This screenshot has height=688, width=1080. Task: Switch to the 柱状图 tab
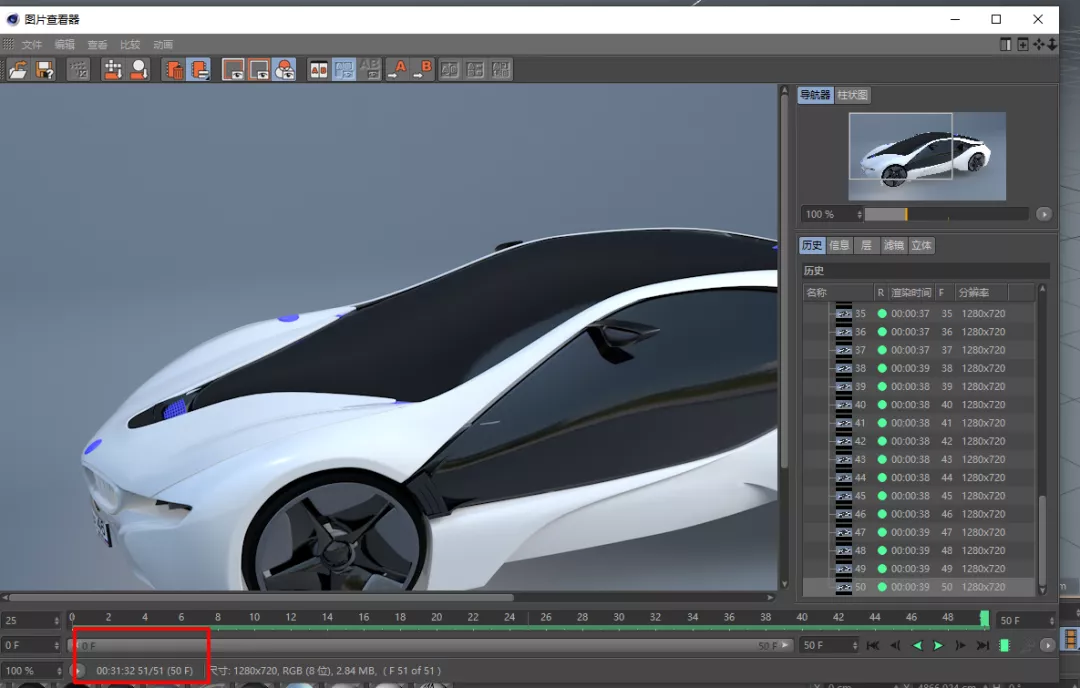853,95
